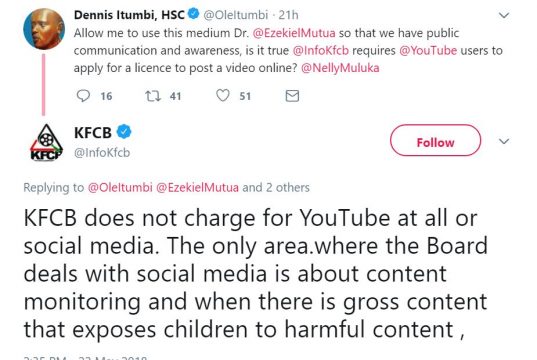Viewport: 537px width, 360px height.
Task: Click the reply speech bubble icon
Action: click(x=83, y=96)
